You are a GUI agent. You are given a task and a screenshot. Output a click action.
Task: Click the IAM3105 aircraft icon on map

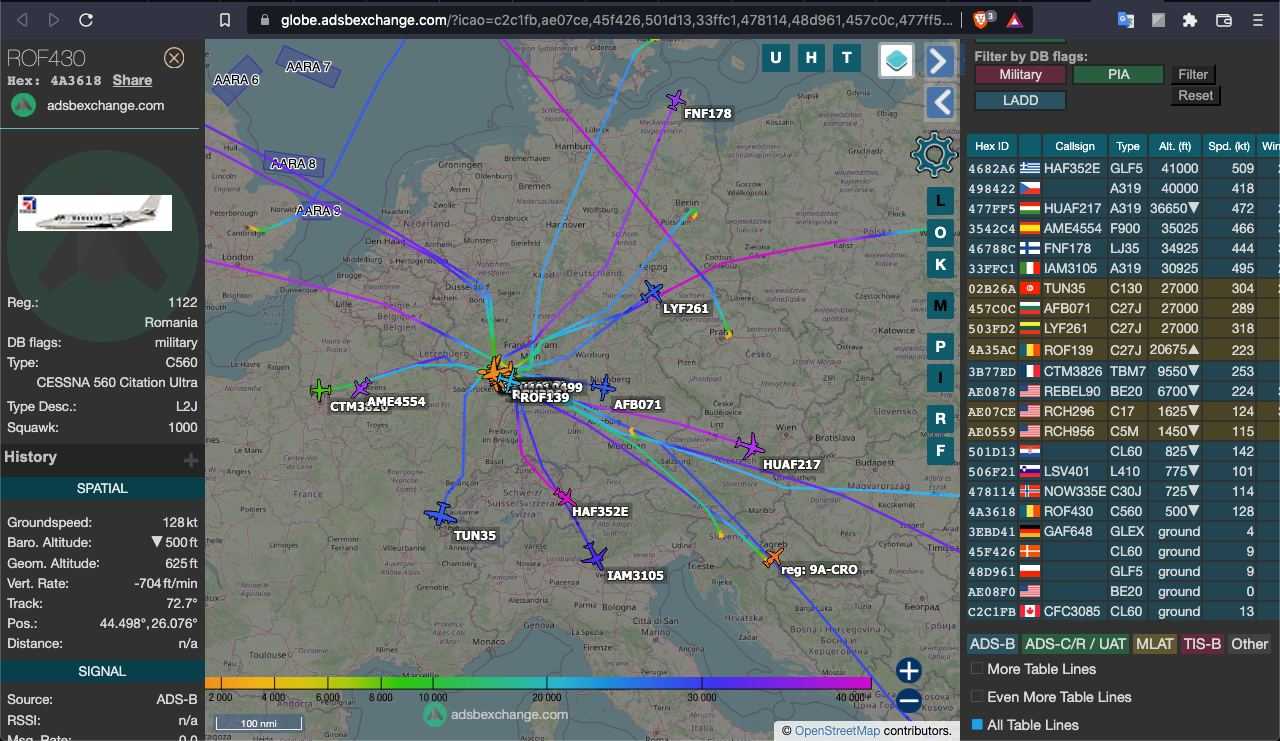[x=595, y=556]
